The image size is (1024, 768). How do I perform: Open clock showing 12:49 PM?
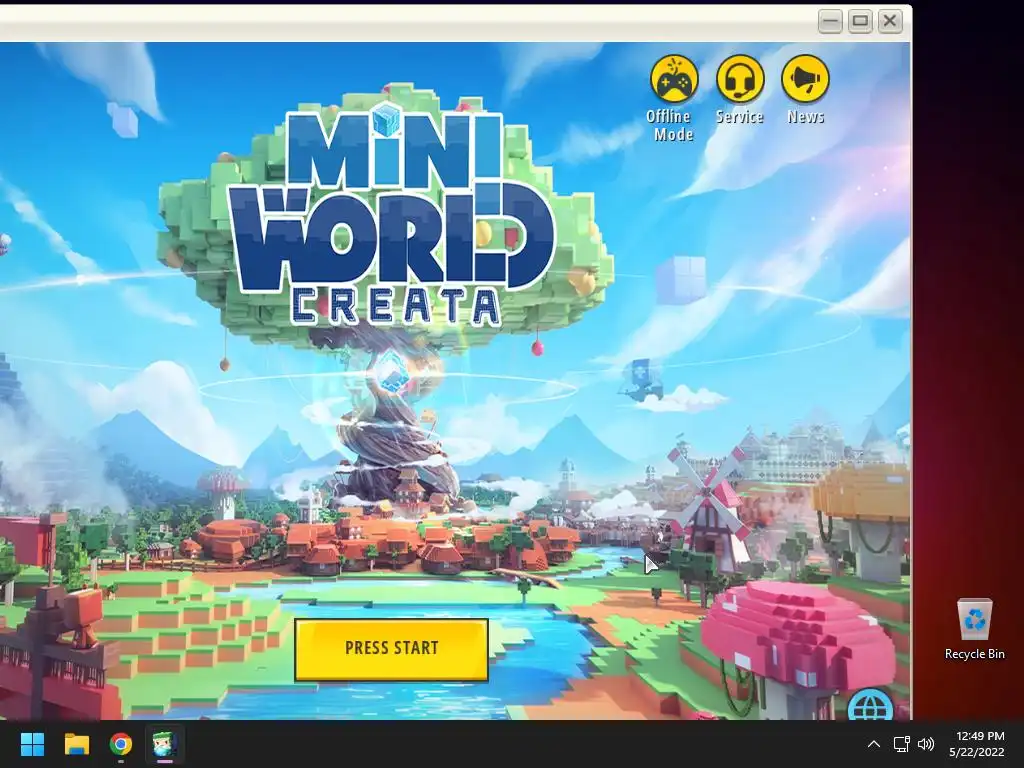point(980,736)
